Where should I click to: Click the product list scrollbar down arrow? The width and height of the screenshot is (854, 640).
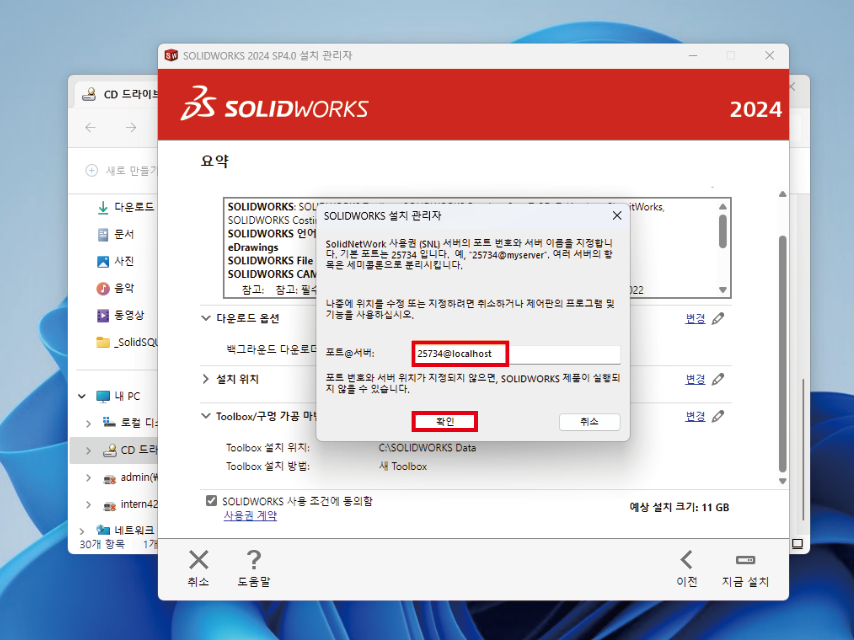(x=723, y=290)
